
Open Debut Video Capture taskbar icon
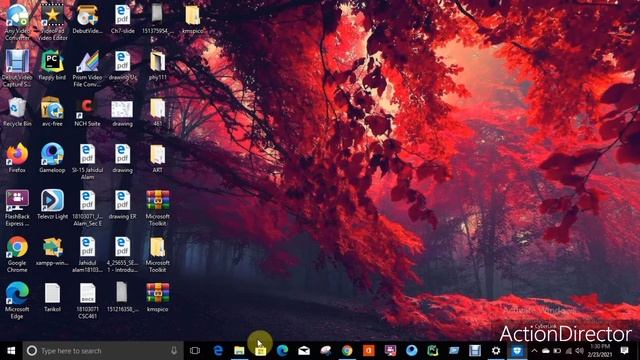pos(474,351)
